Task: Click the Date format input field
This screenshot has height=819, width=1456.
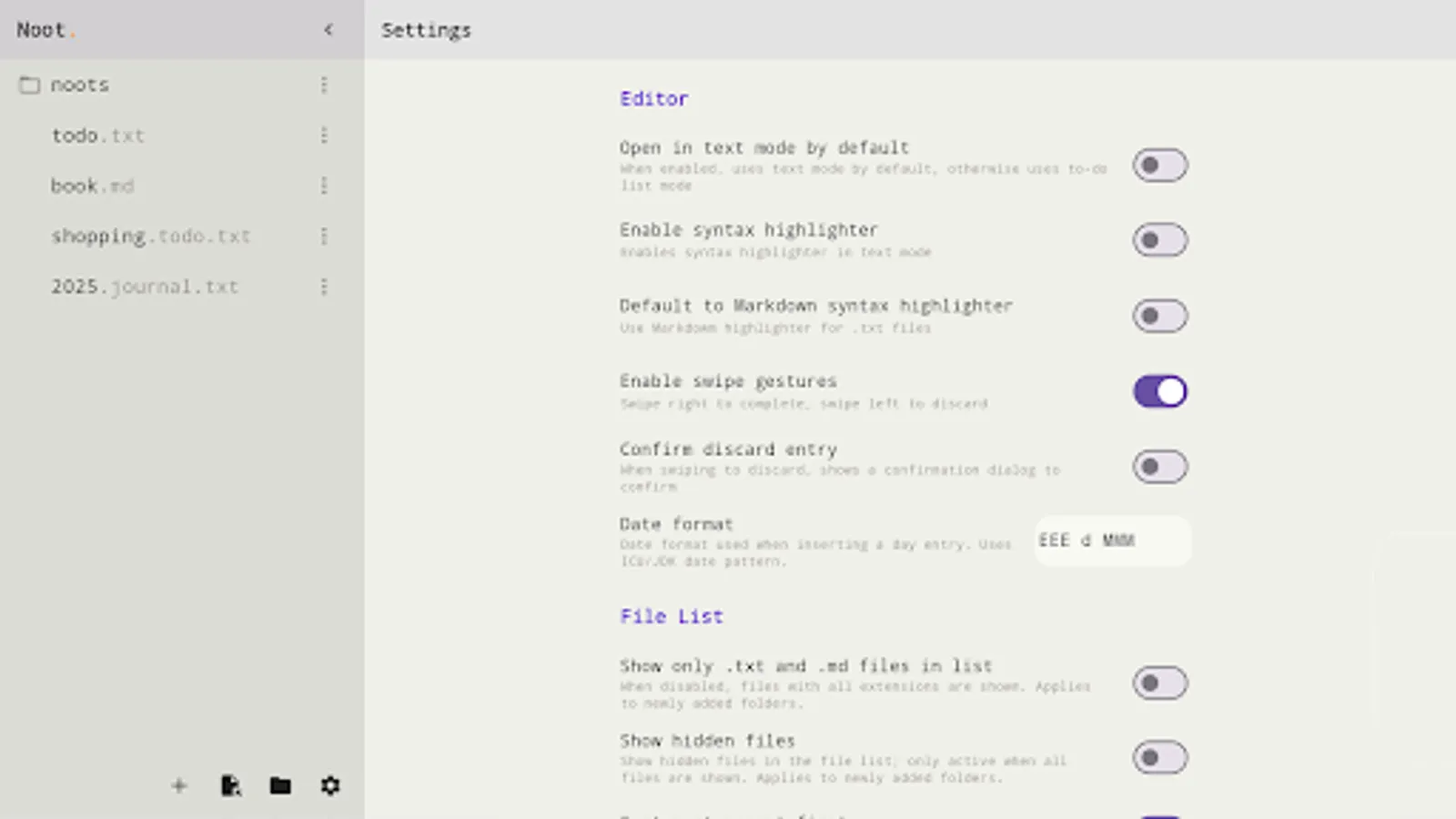Action: click(1112, 541)
